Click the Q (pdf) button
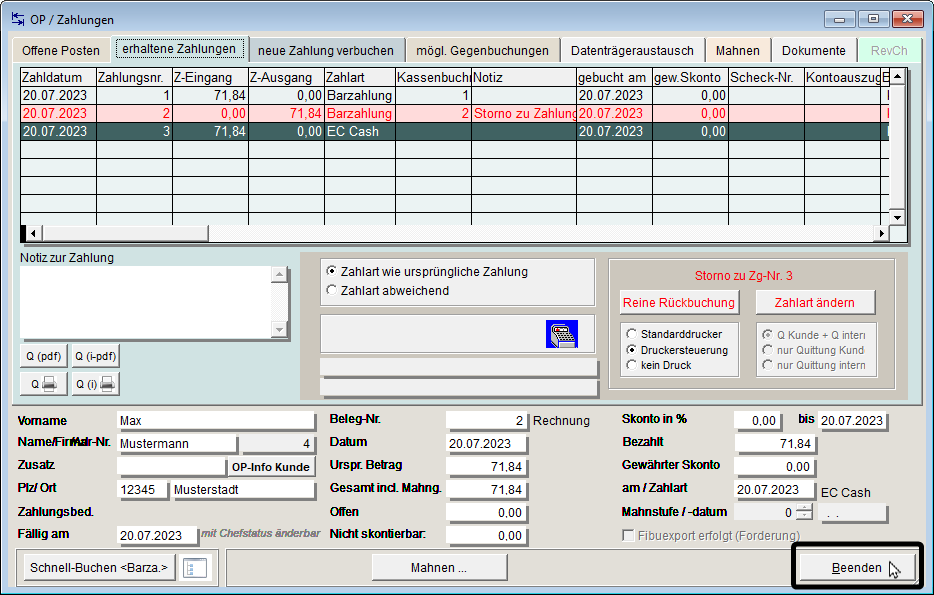 pyautogui.click(x=43, y=356)
